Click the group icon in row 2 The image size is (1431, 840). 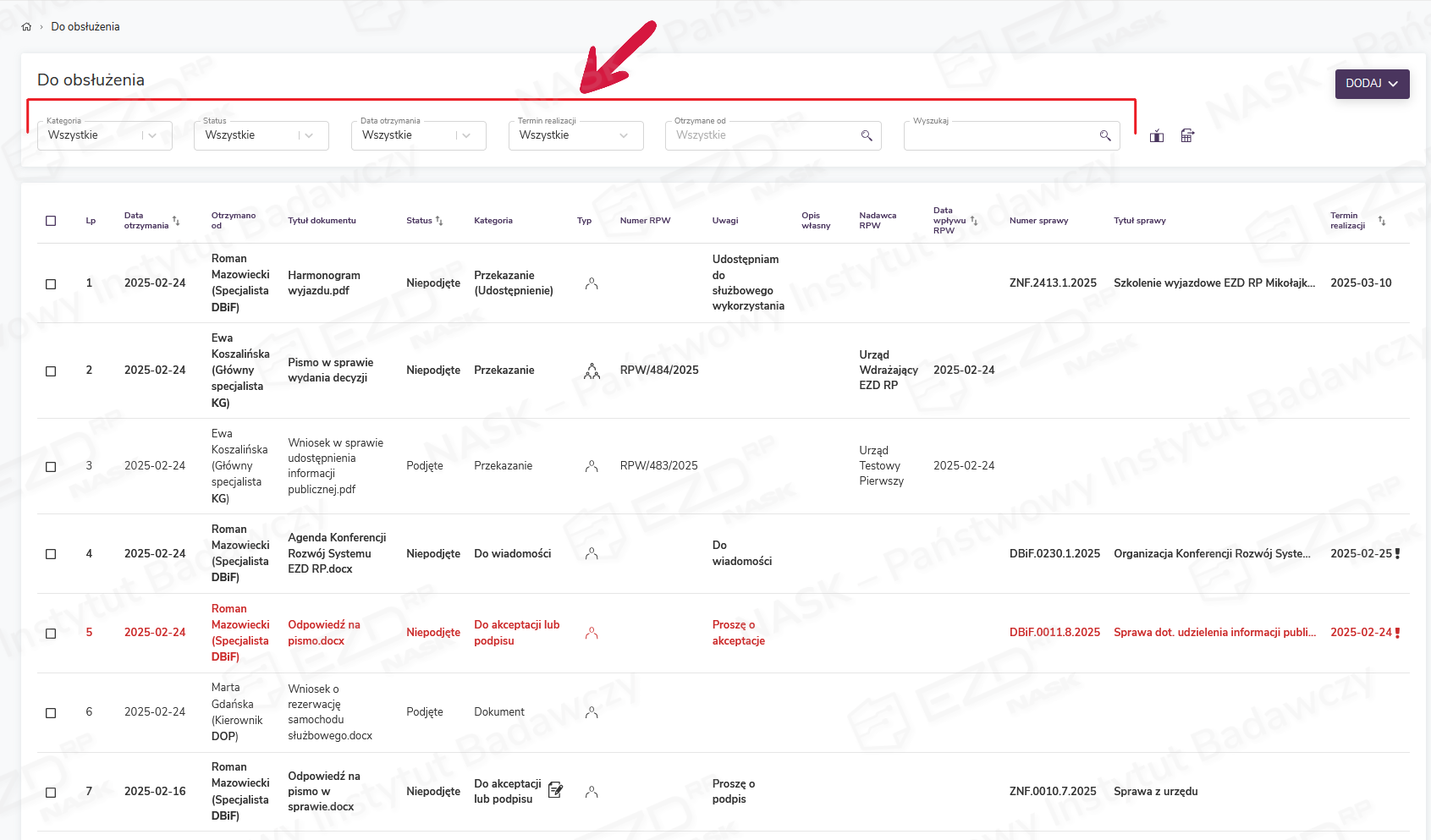tap(592, 371)
